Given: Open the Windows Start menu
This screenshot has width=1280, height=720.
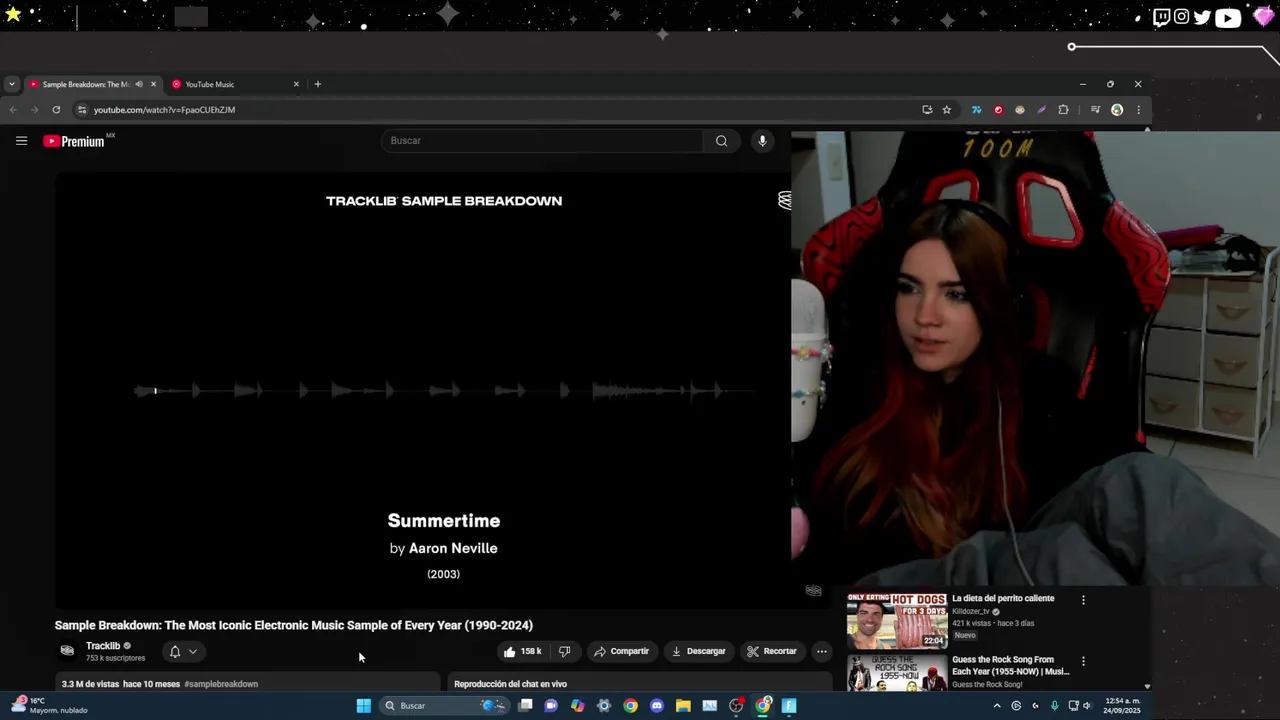Looking at the screenshot, I should (x=364, y=706).
